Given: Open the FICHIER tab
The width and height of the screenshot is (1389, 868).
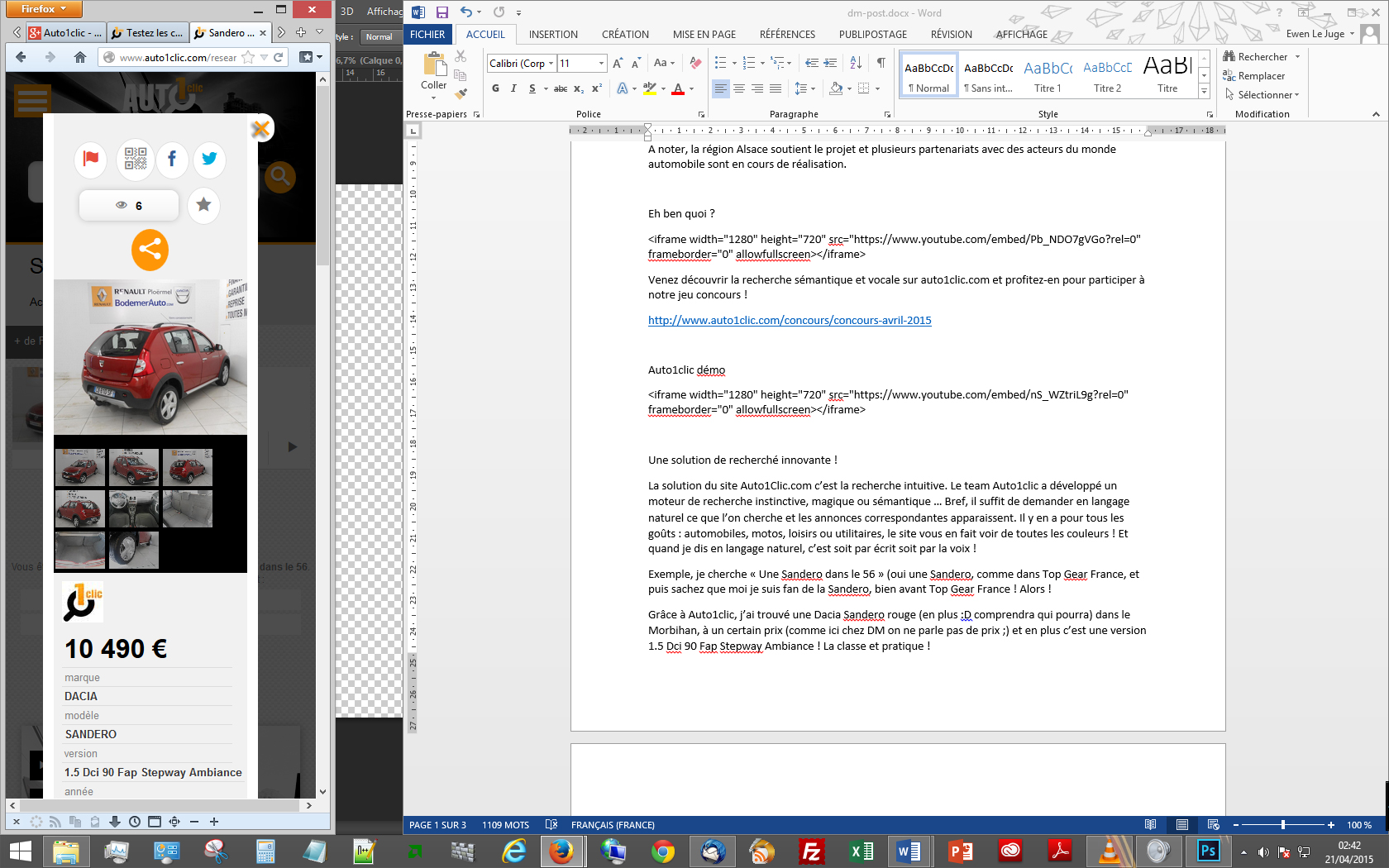Looking at the screenshot, I should pos(427,34).
